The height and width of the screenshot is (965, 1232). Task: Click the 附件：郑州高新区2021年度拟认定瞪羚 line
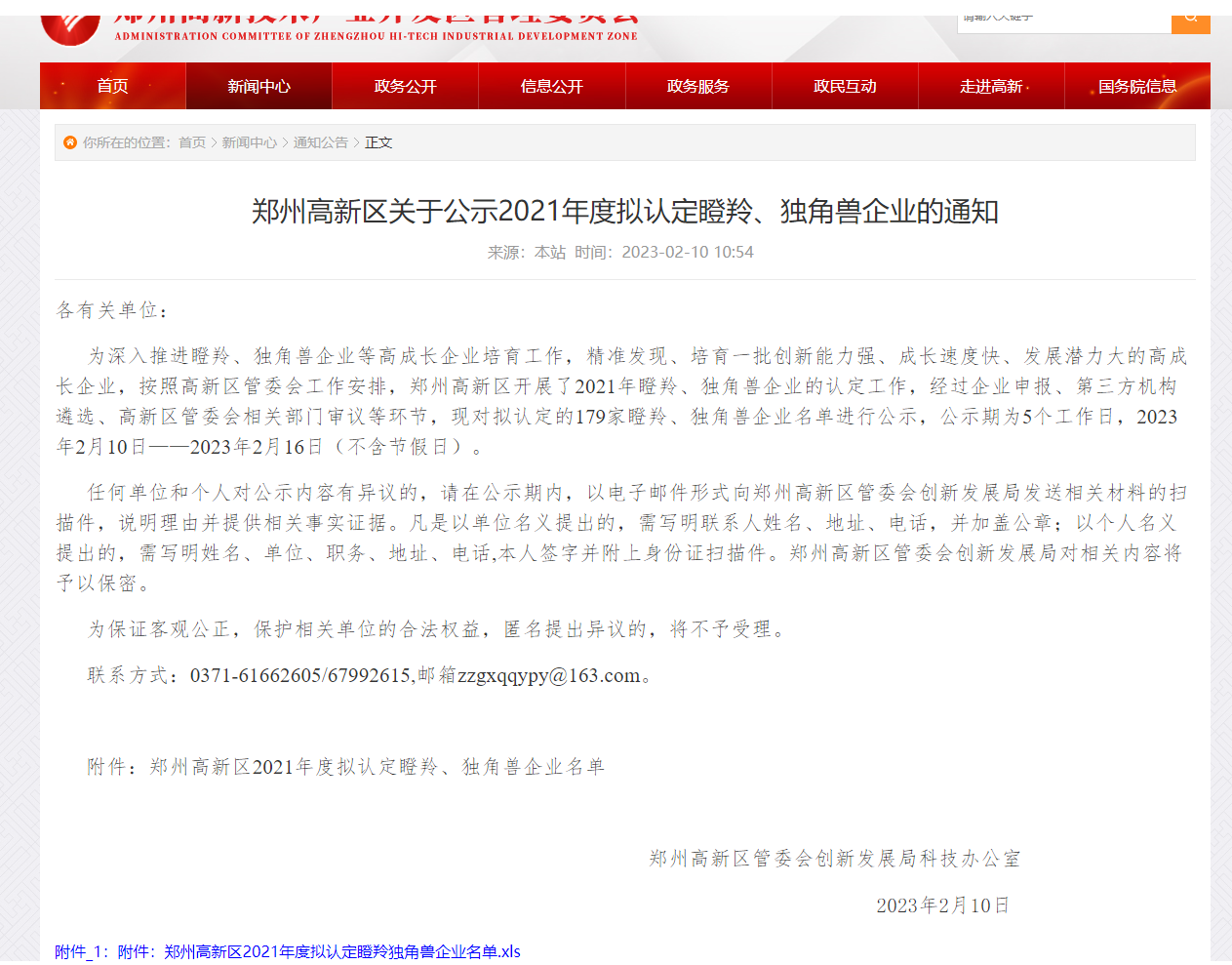pos(346,767)
